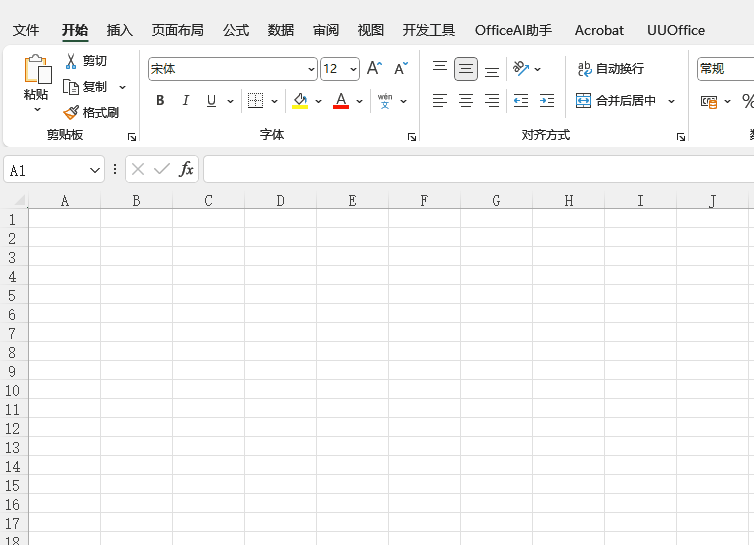754x545 pixels.
Task: Open the 文件 tab
Action: tap(26, 30)
